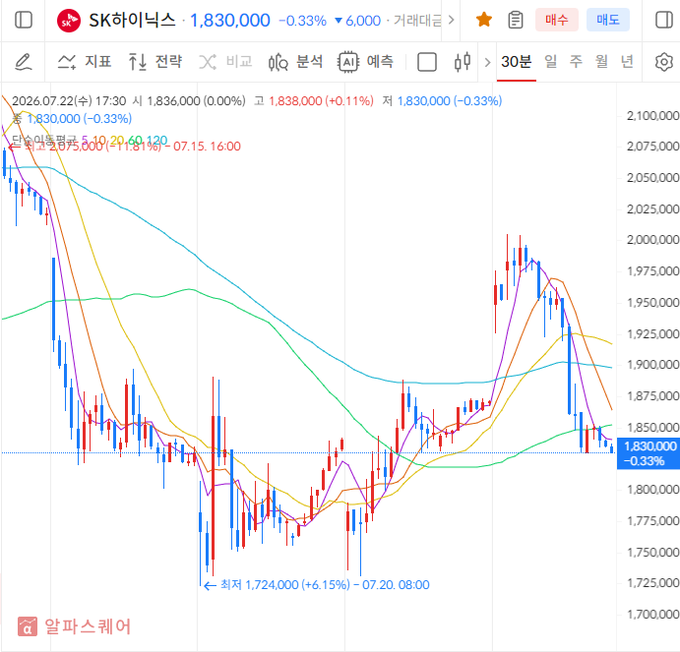Click the 2026.07.22(수) 17:30 timestamp
The width and height of the screenshot is (680, 652).
[x=69, y=101]
